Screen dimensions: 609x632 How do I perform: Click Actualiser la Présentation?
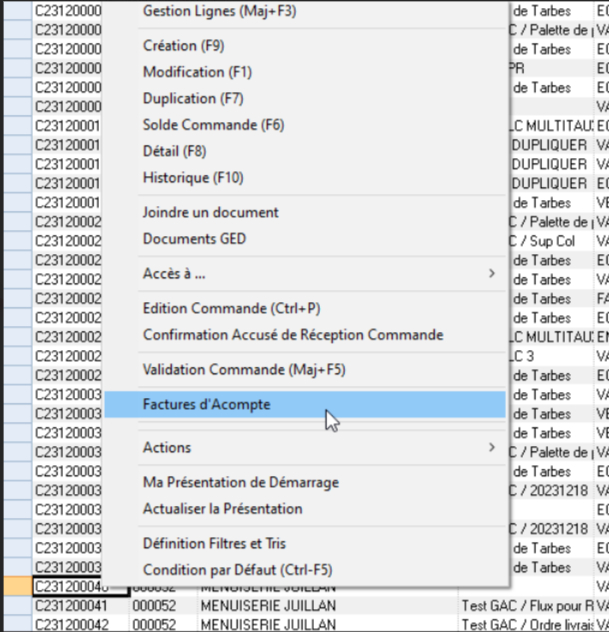tap(222, 508)
